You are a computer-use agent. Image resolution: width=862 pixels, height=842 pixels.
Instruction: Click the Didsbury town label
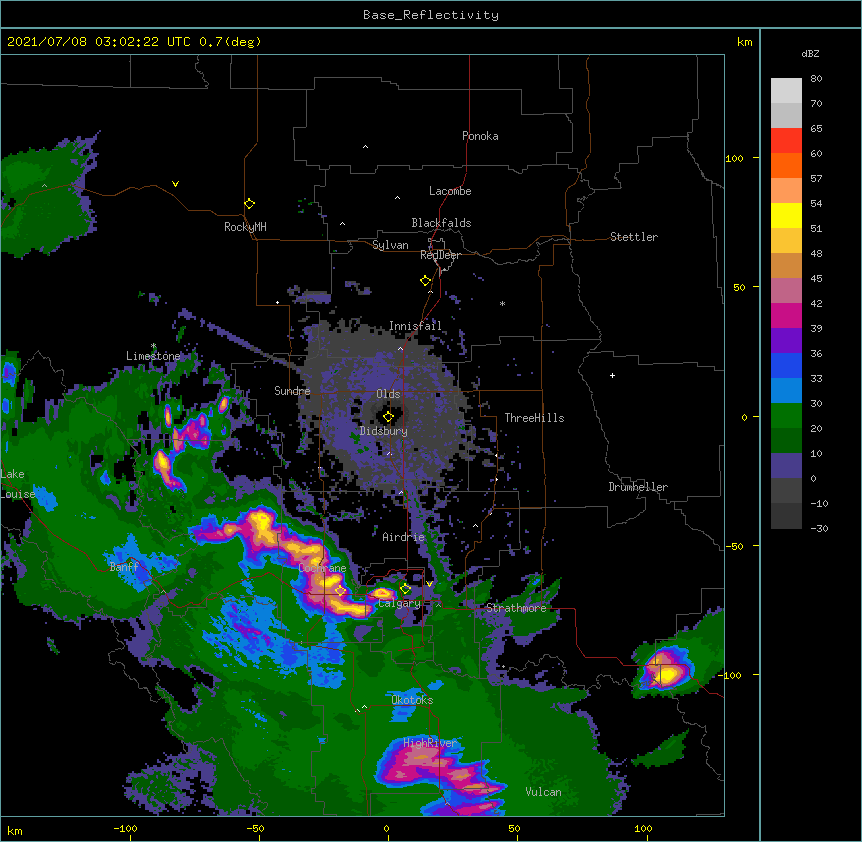coord(383,431)
